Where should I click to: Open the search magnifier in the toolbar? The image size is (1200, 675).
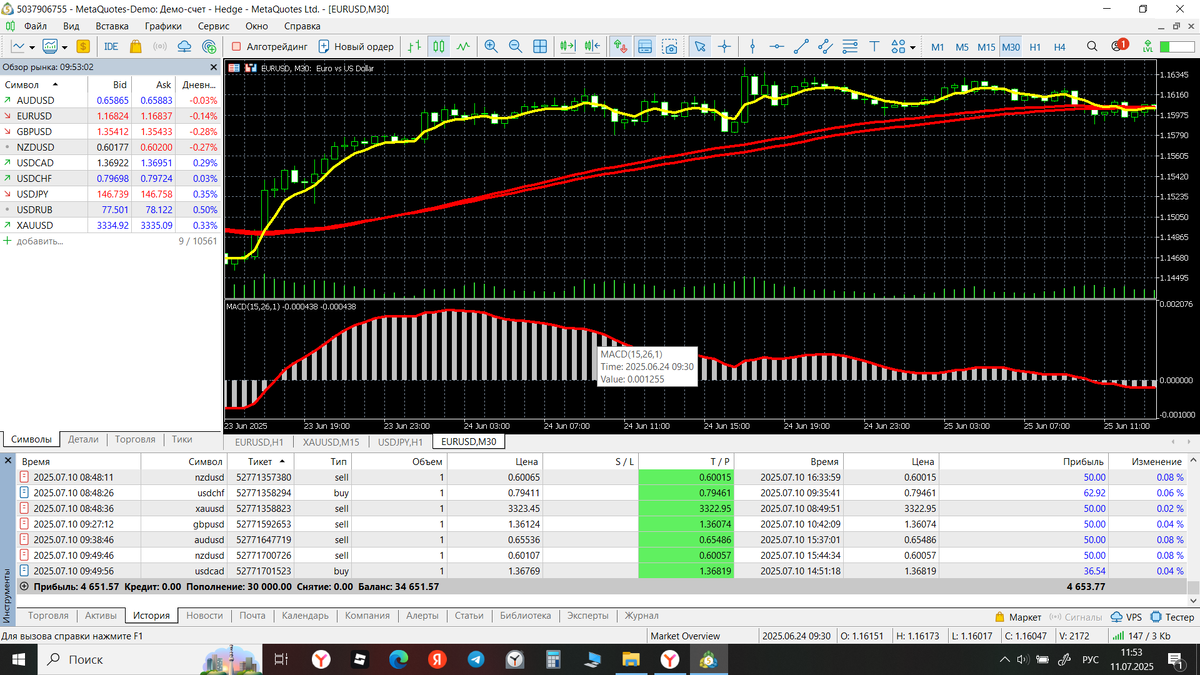tap(1091, 46)
